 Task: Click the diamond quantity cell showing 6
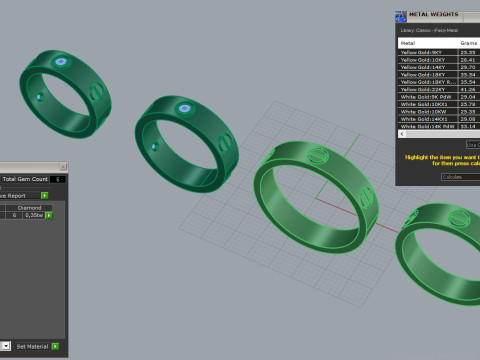tap(14, 215)
